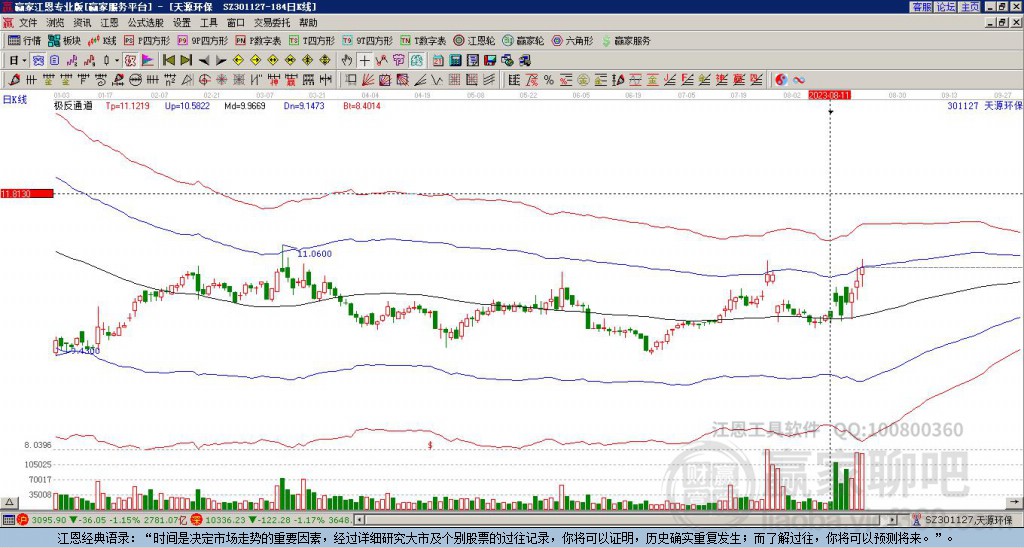The image size is (1024, 548).
Task: Select the red pencil drawing tool
Action: coord(13,80)
